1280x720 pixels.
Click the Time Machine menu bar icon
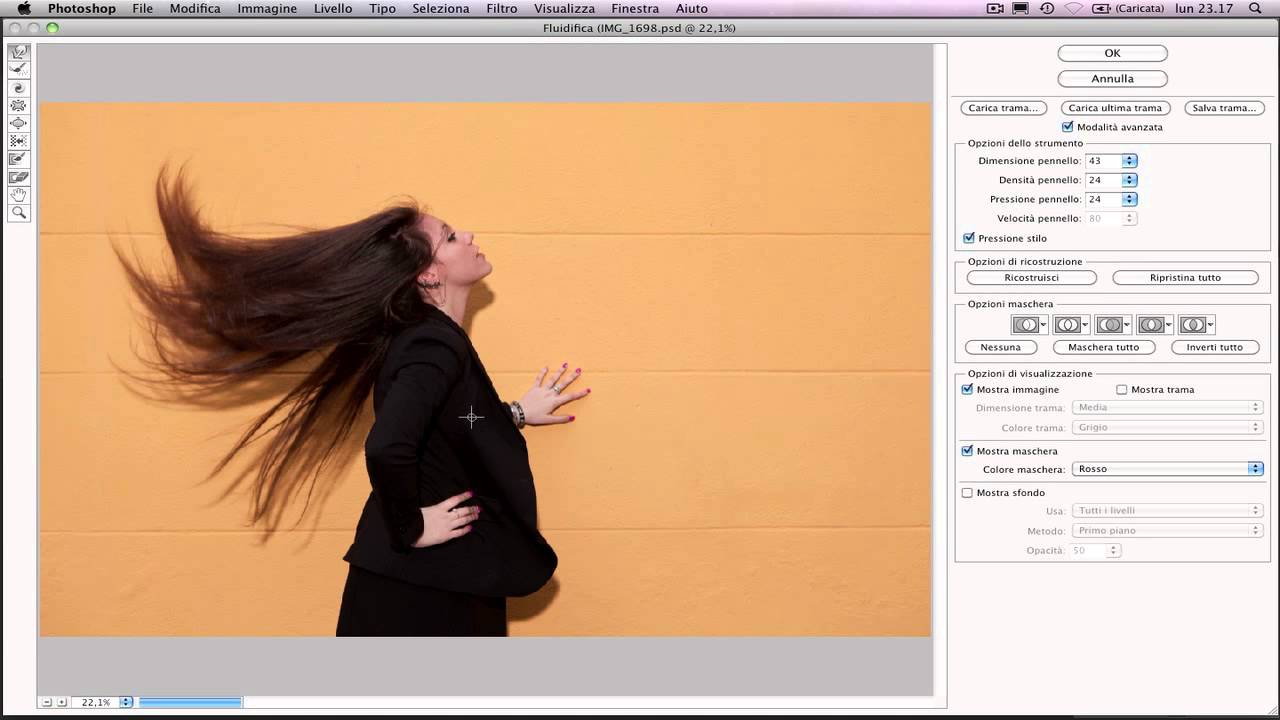[1047, 8]
